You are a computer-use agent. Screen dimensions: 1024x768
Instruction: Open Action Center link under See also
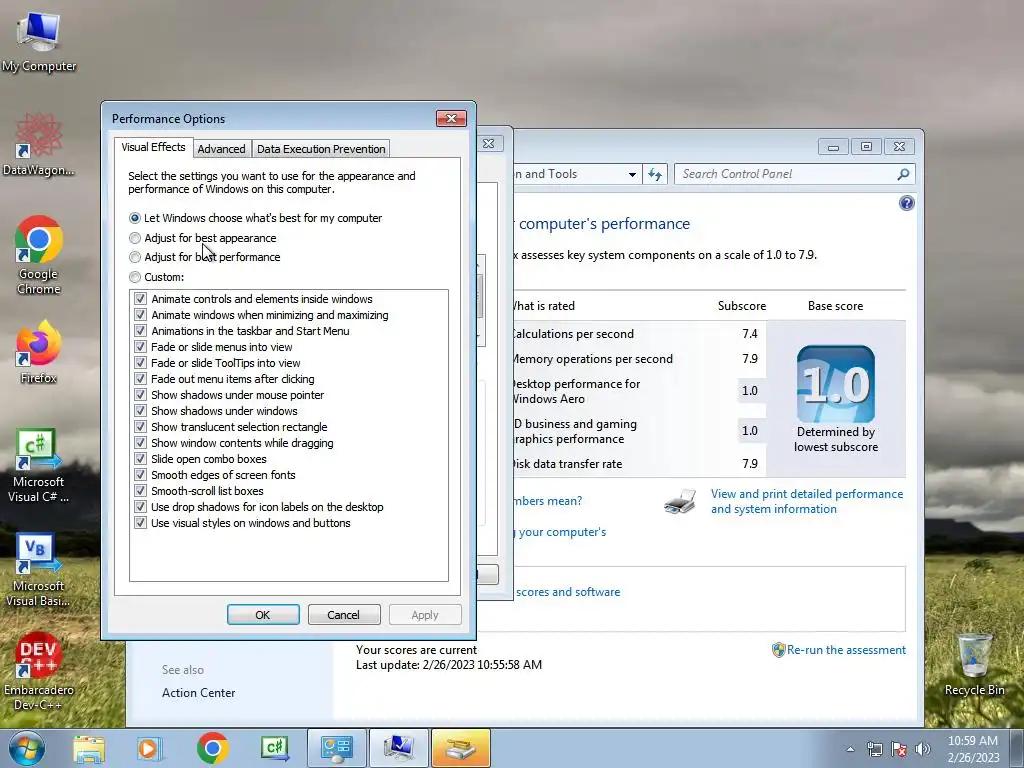click(199, 693)
